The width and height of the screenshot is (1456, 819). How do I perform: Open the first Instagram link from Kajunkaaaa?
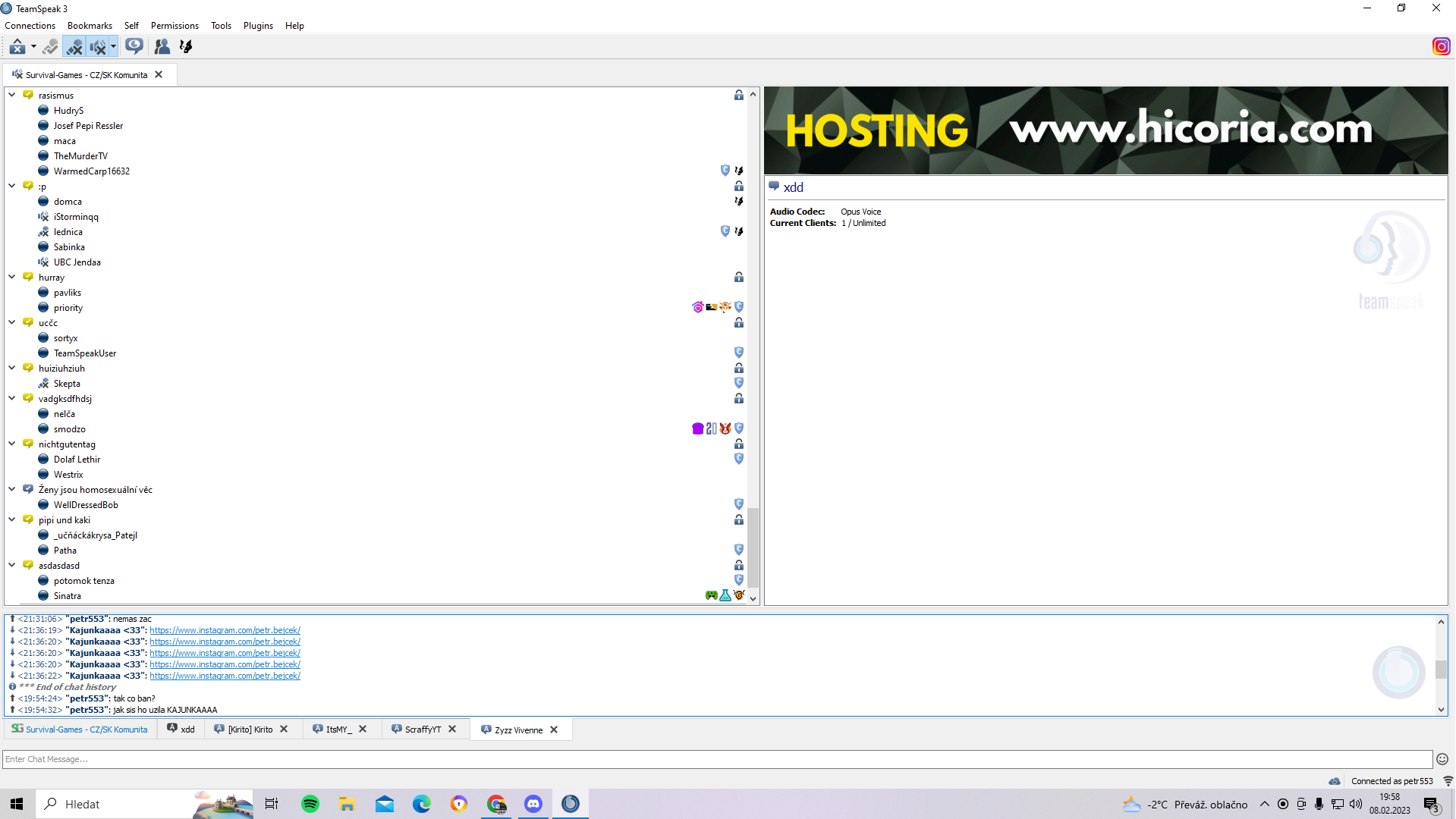[225, 630]
